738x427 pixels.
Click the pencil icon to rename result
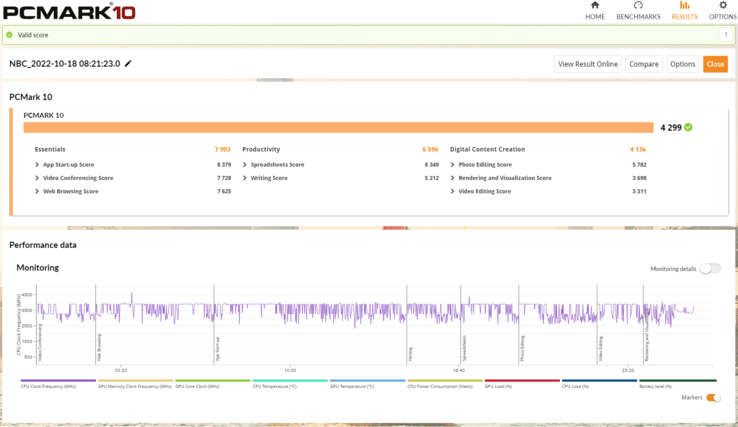[x=128, y=63]
